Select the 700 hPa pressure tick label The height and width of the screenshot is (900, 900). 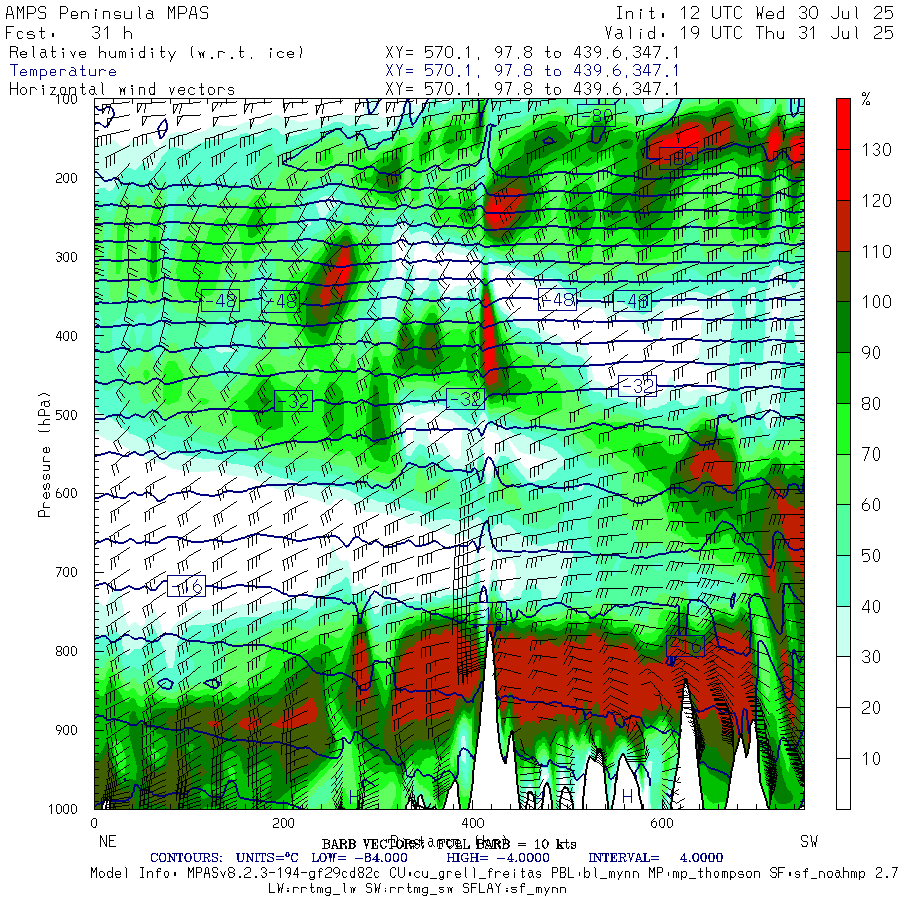[x=66, y=572]
